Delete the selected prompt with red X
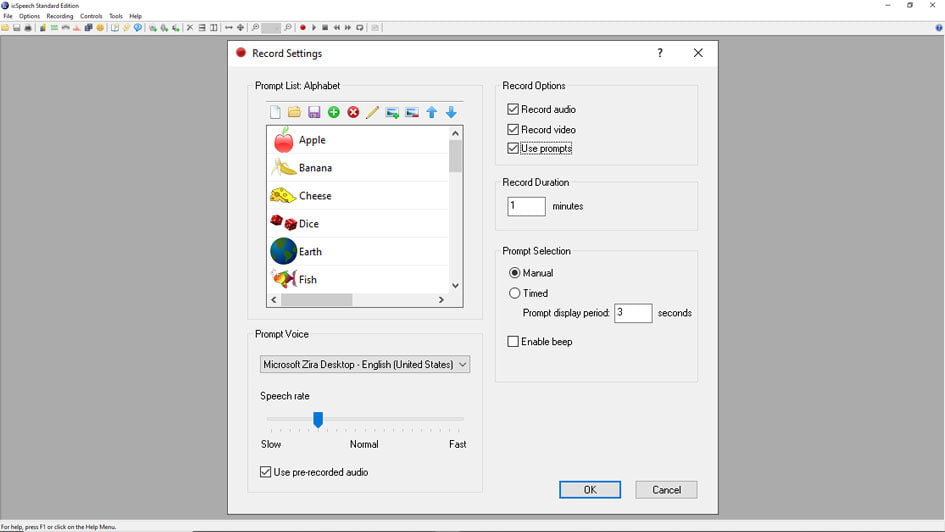Viewport: 945px width, 532px height. (353, 112)
